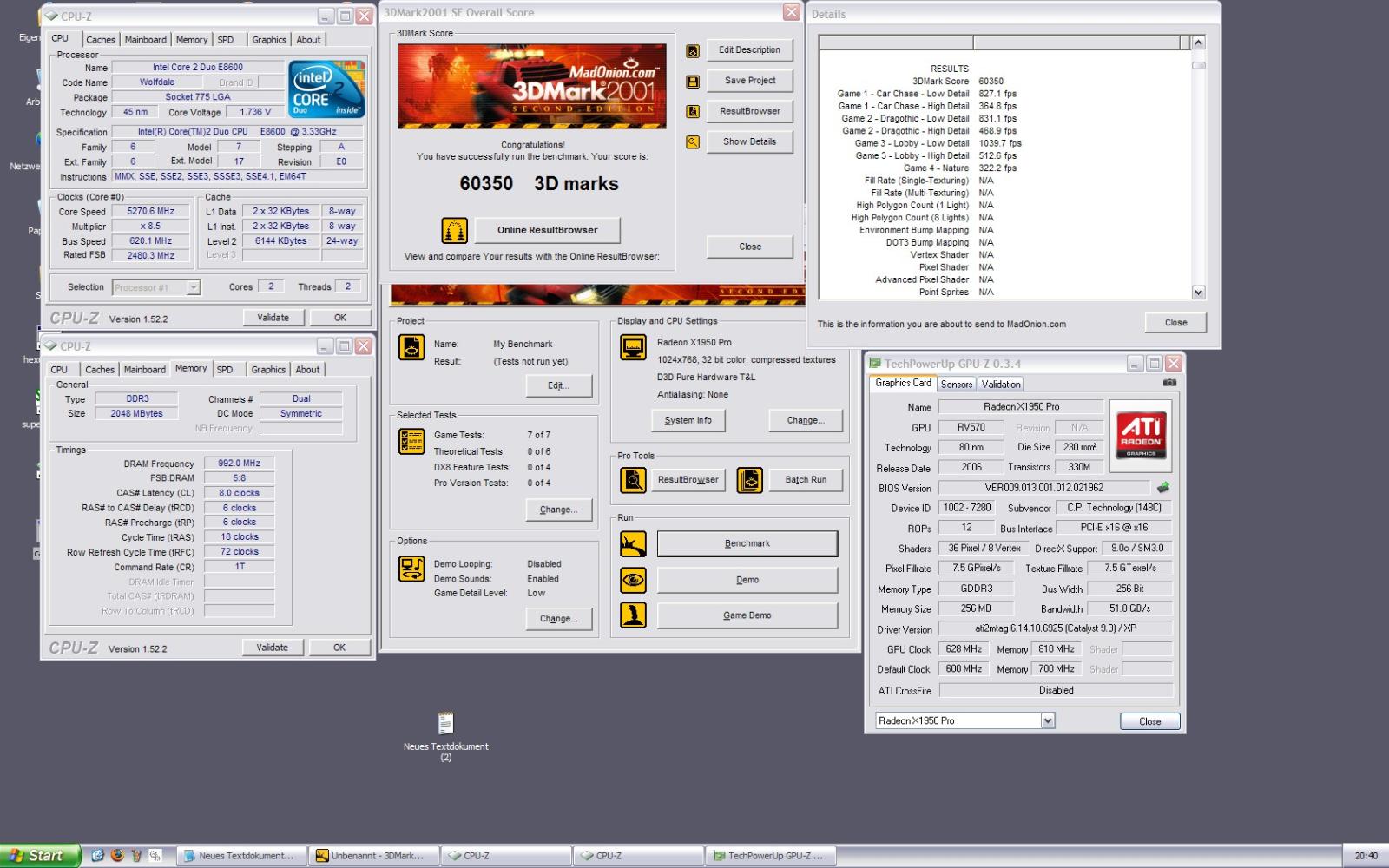Click Close in 3DMark score dialog
Screen dimensions: 1389x868
point(750,247)
